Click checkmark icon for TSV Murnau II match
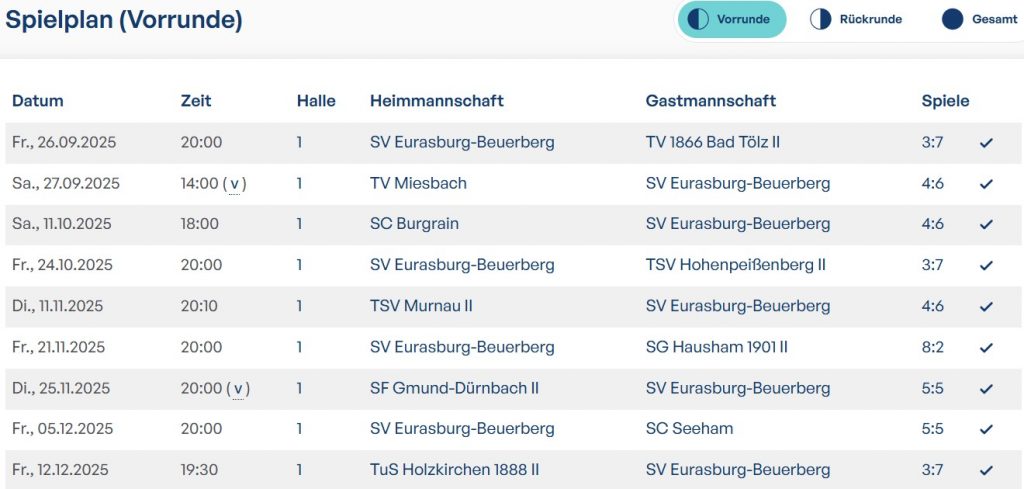 click(986, 306)
